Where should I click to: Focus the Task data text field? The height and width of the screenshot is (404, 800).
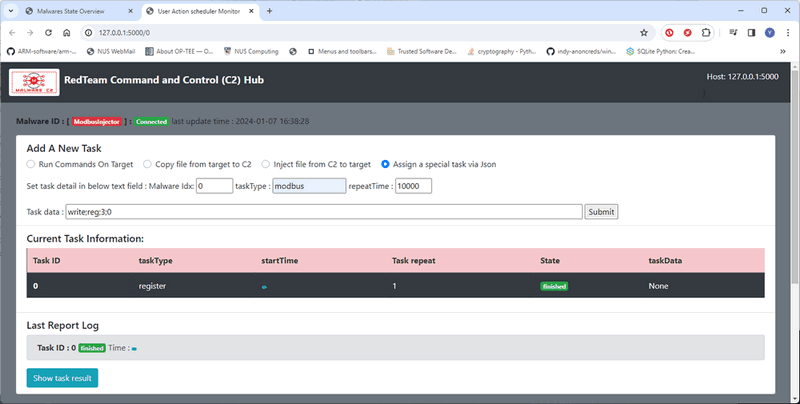pos(324,212)
